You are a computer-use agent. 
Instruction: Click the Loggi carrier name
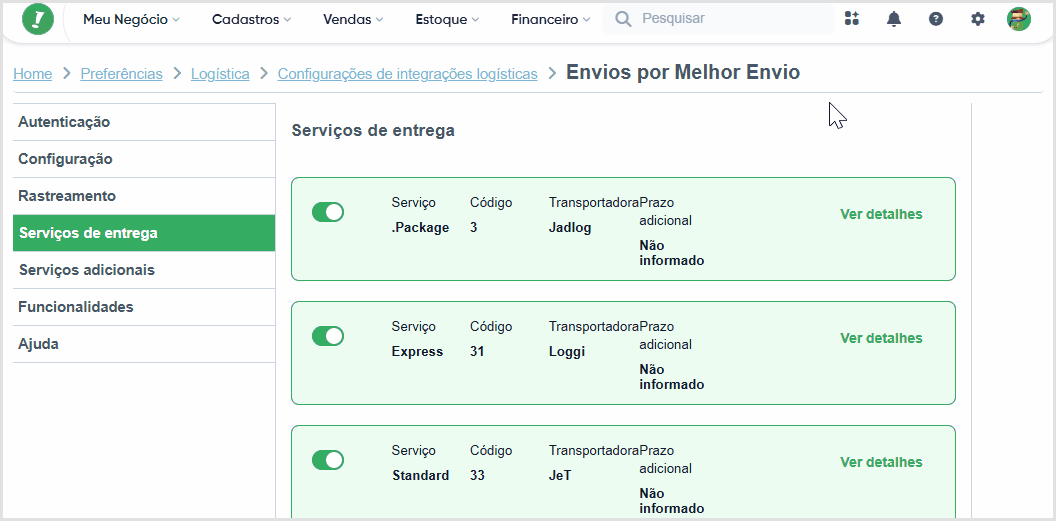(567, 351)
